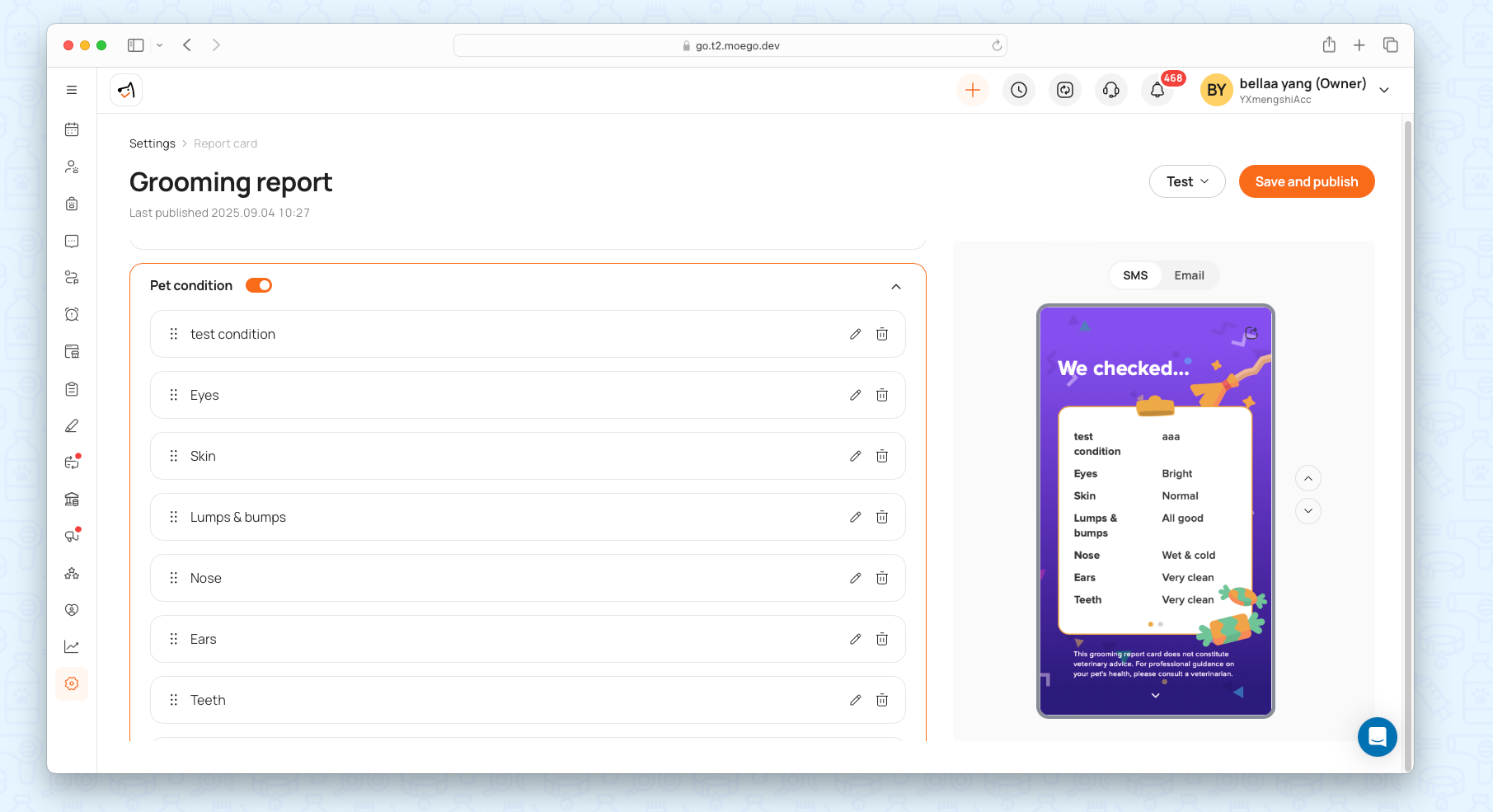Open the settings gear in sidebar

pos(72,683)
